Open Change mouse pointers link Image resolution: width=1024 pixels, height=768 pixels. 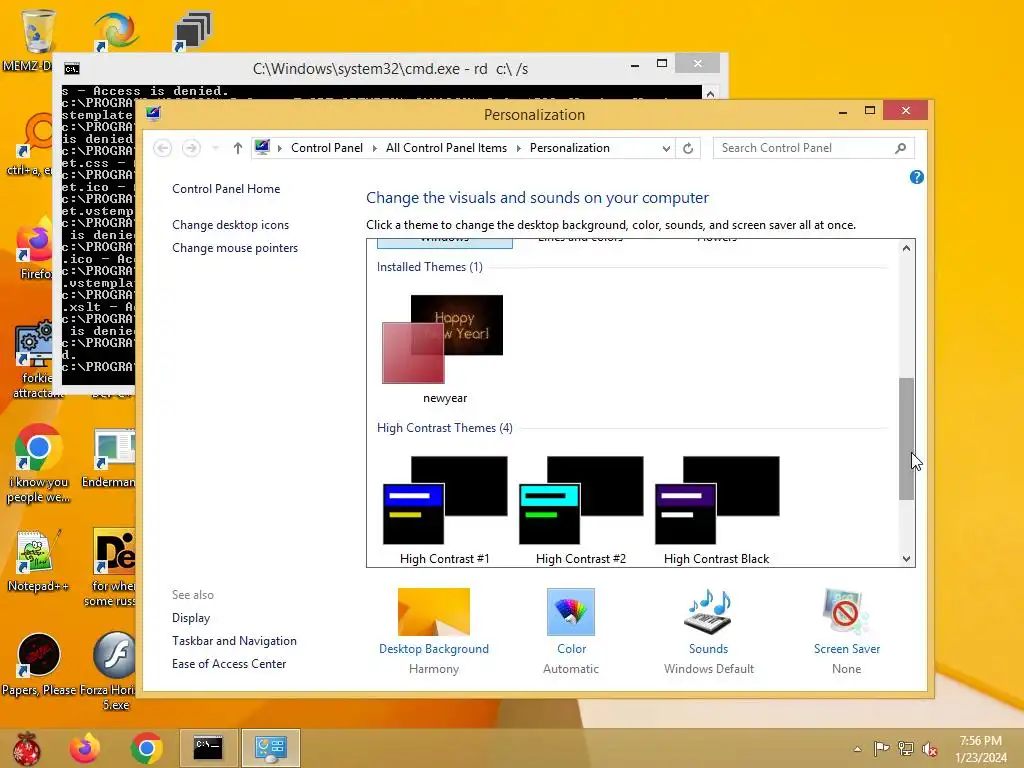coord(235,248)
